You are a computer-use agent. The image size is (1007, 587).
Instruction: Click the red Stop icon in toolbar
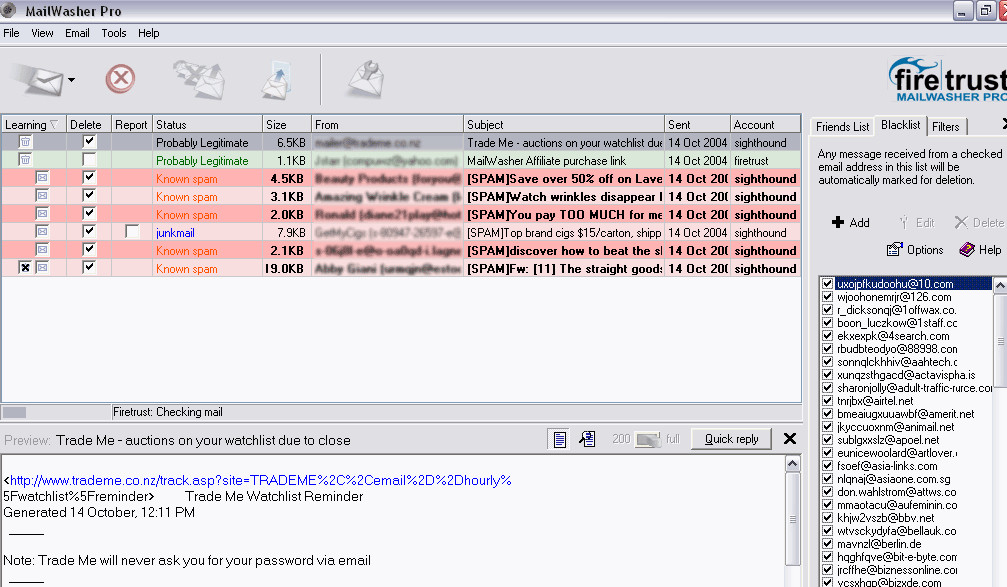(x=120, y=79)
